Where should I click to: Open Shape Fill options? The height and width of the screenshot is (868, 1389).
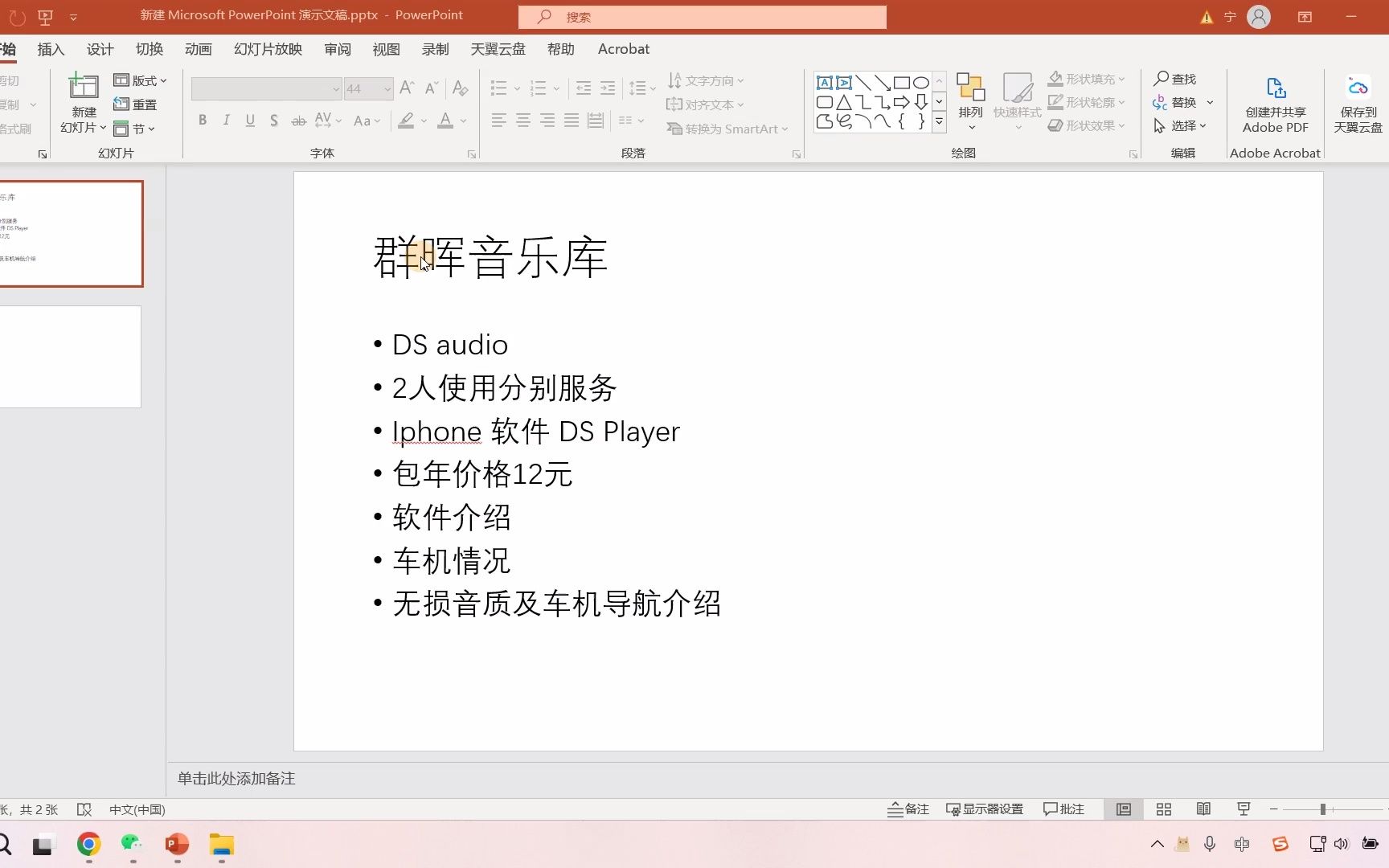(1086, 79)
